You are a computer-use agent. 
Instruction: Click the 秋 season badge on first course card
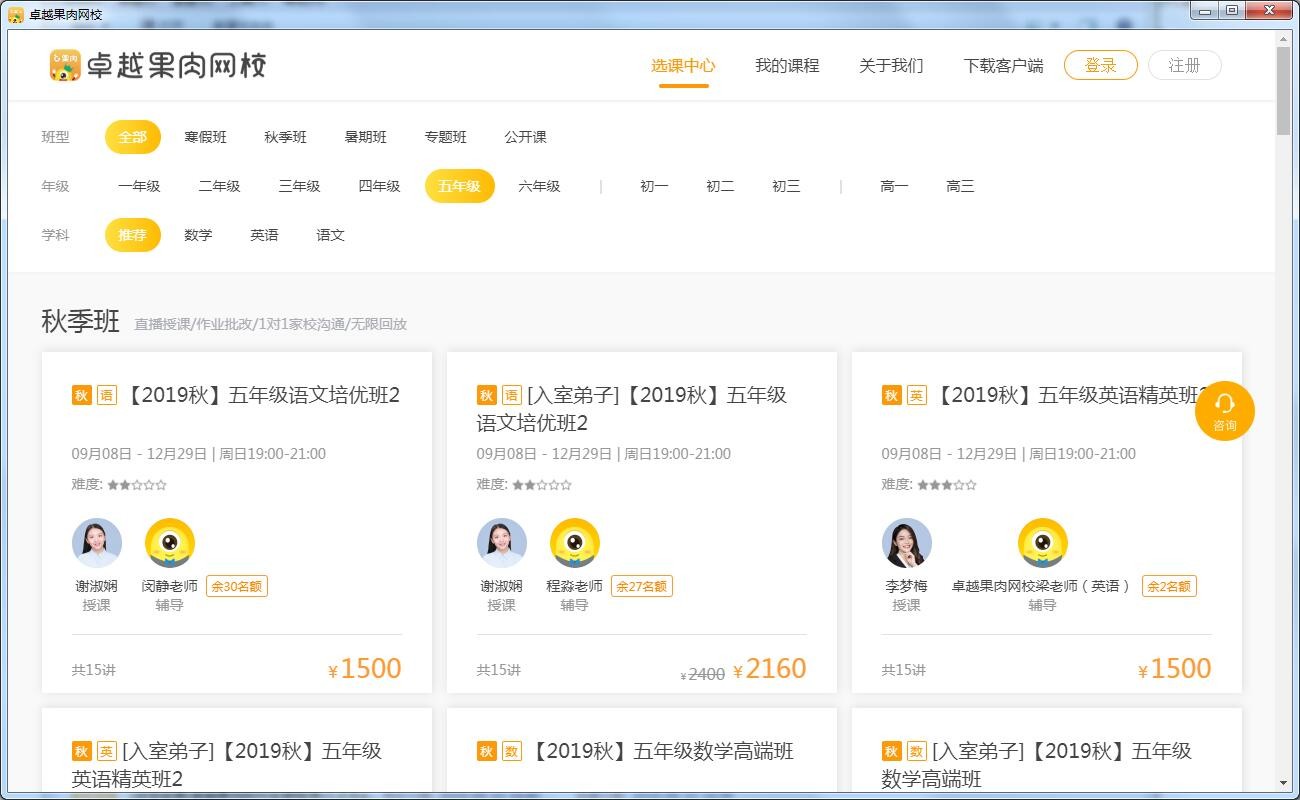click(x=79, y=395)
